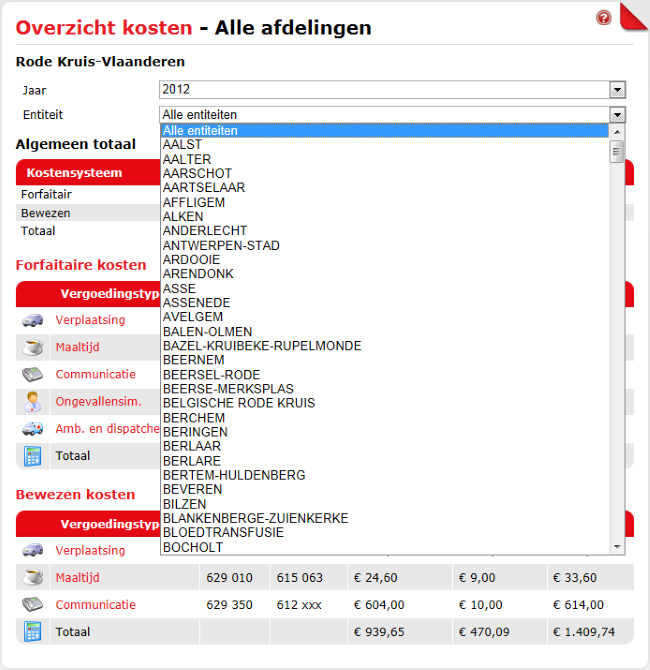Image resolution: width=650 pixels, height=670 pixels.
Task: Pick BILZEN option
Action: coord(385,504)
